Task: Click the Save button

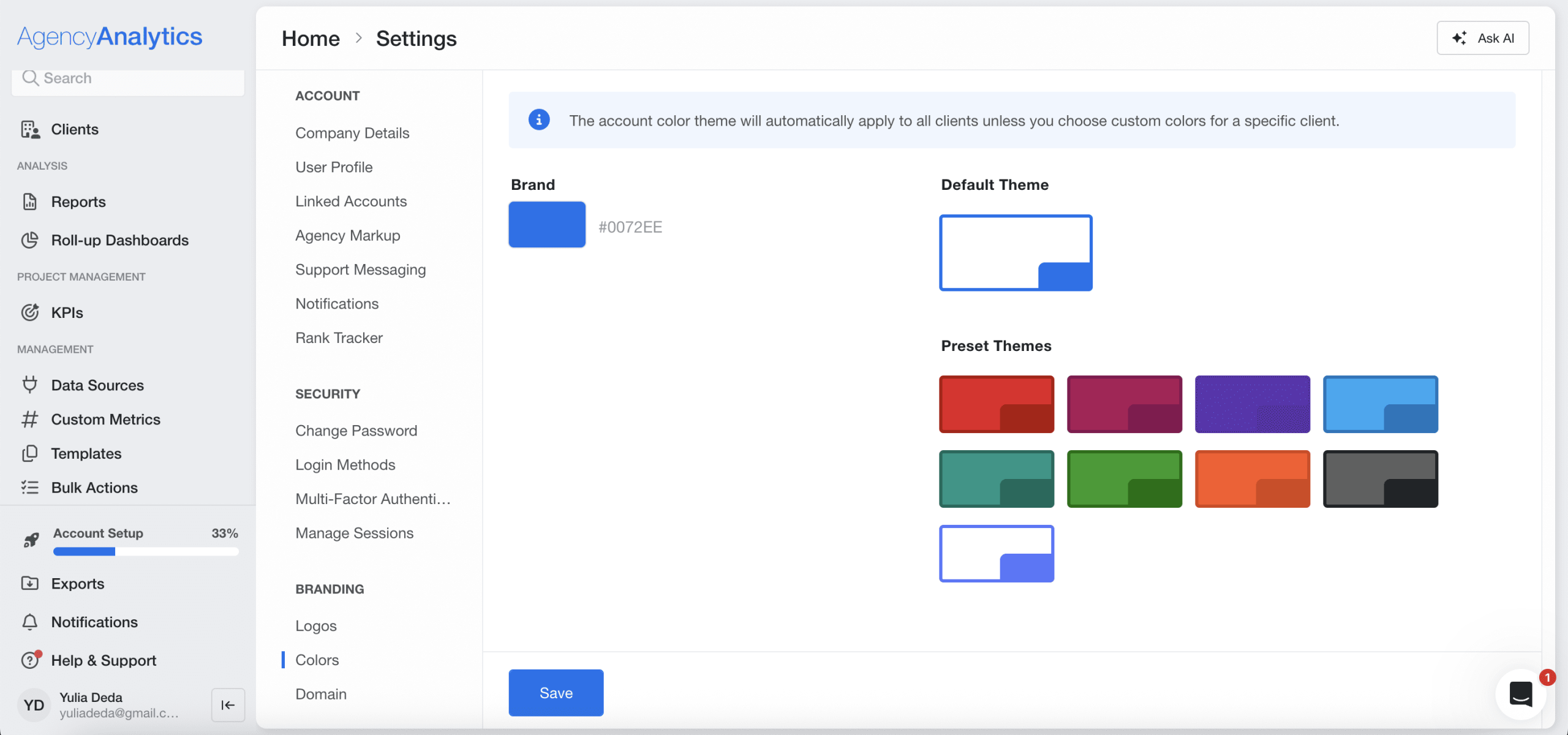Action: coord(556,693)
